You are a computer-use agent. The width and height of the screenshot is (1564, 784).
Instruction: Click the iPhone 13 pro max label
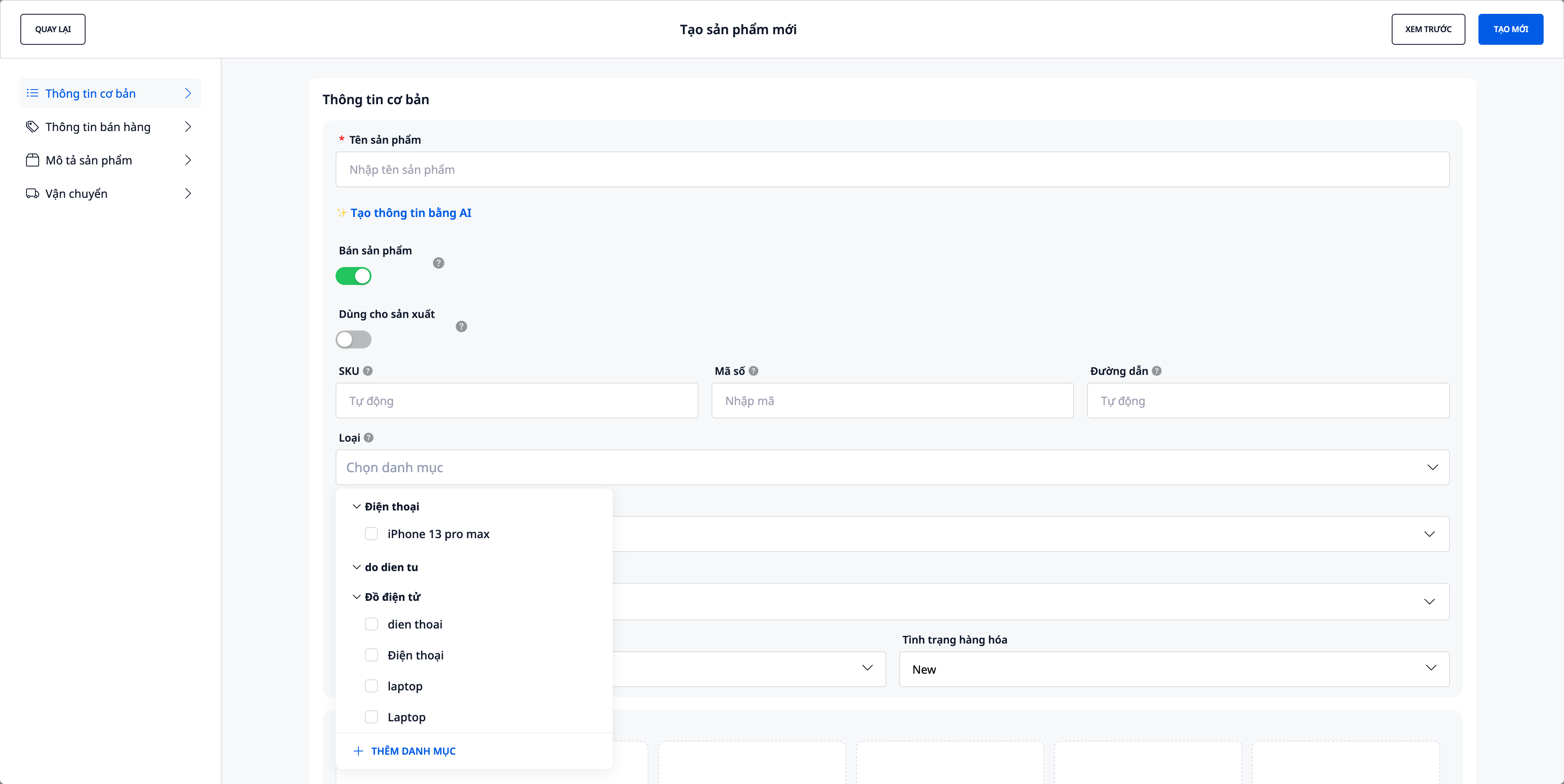(x=438, y=534)
